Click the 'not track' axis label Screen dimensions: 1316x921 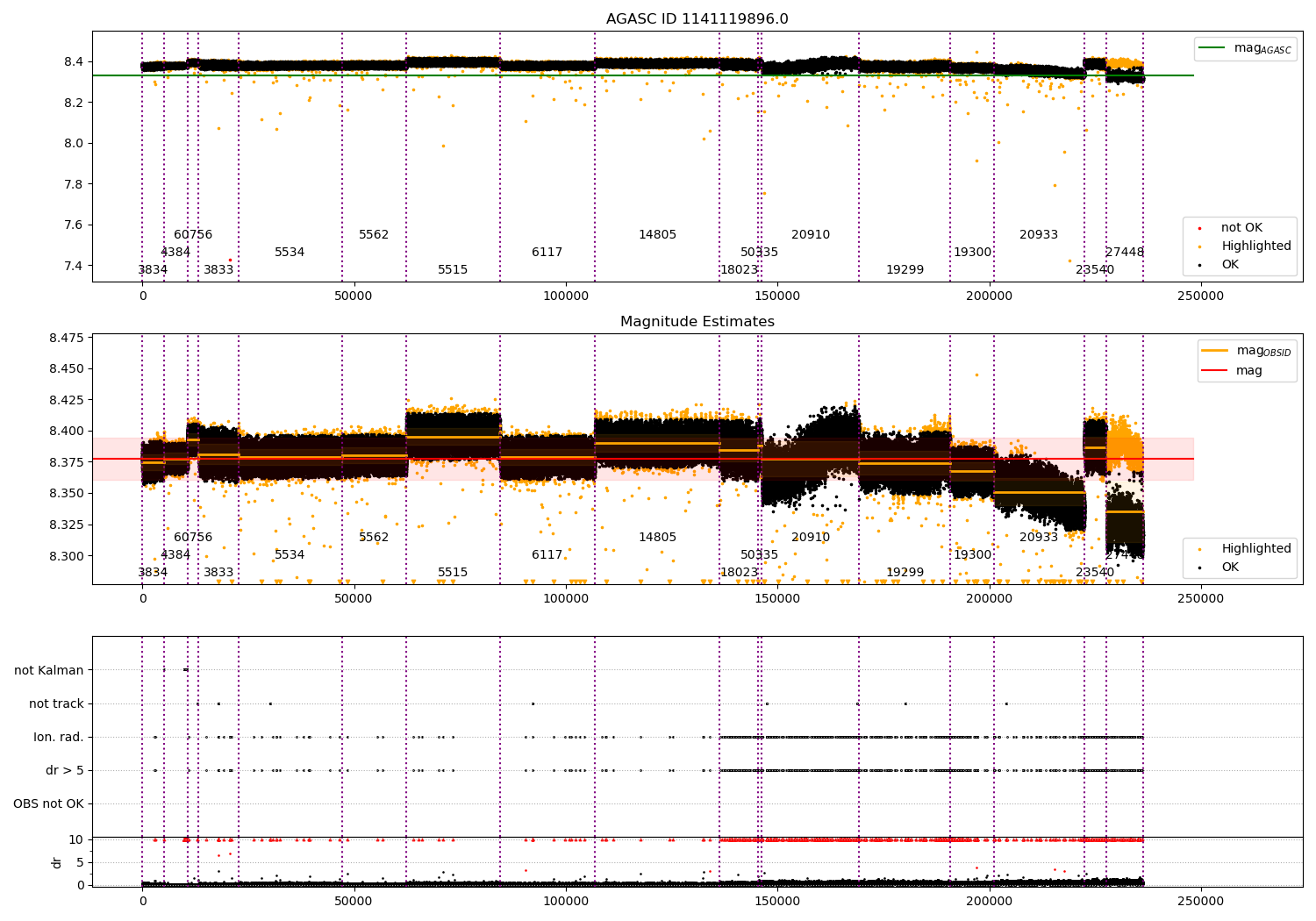tap(56, 703)
